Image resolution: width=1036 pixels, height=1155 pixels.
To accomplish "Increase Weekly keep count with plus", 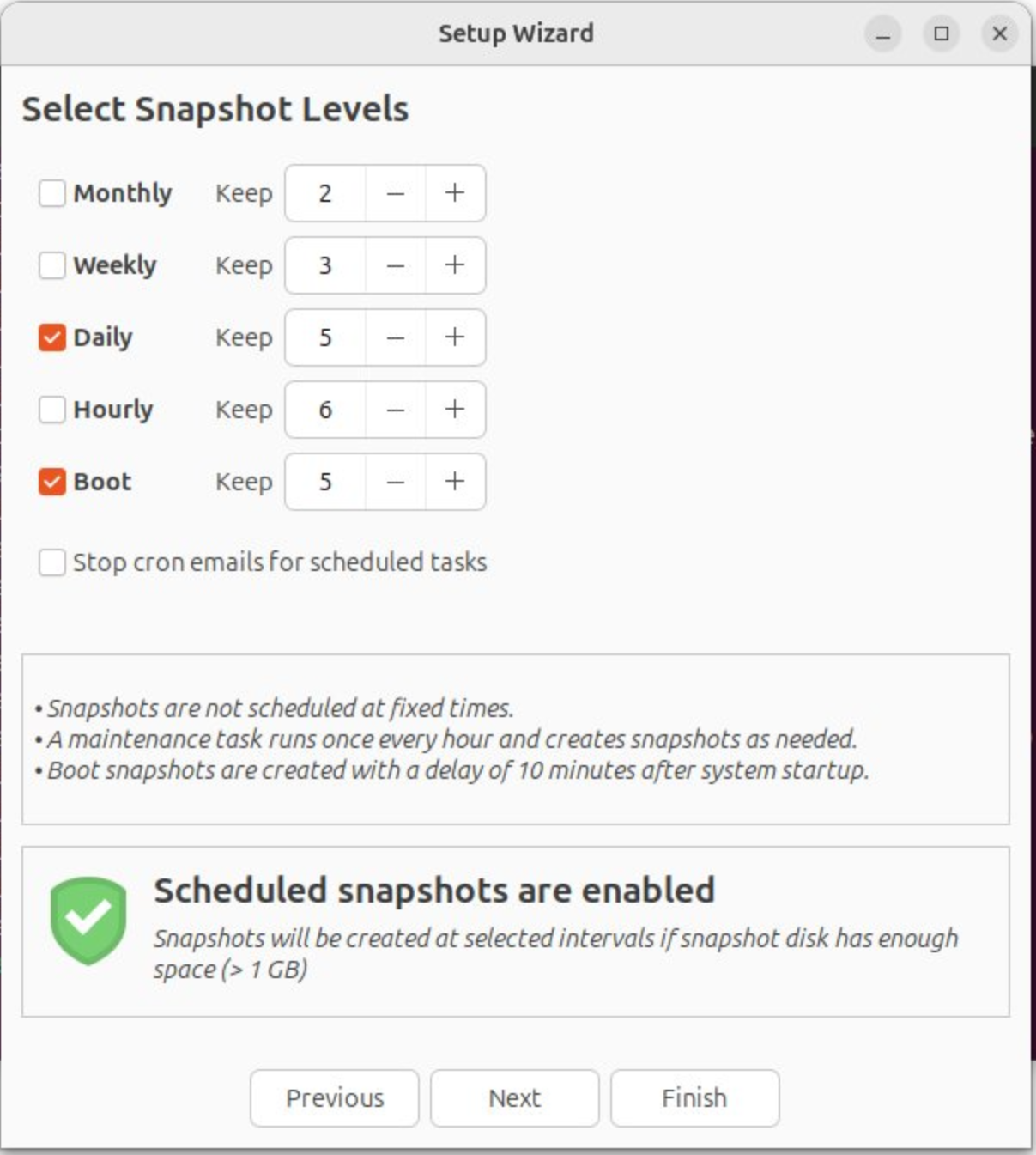I will (x=455, y=265).
